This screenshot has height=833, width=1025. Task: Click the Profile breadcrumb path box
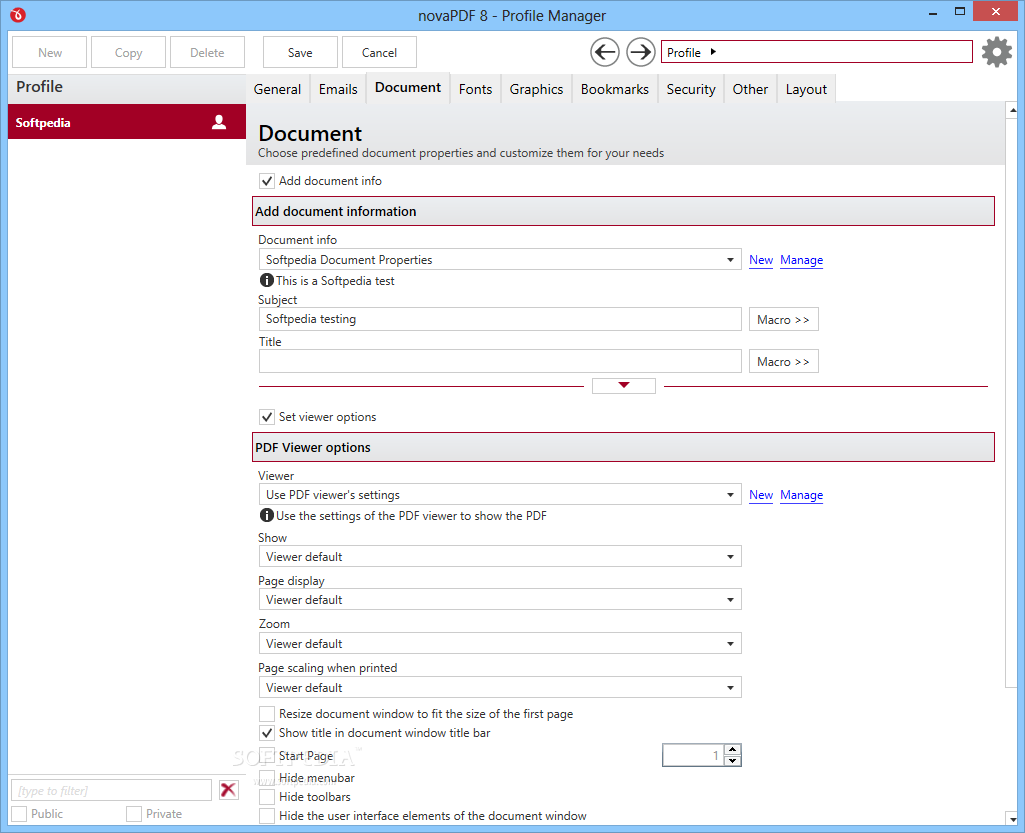(x=816, y=52)
